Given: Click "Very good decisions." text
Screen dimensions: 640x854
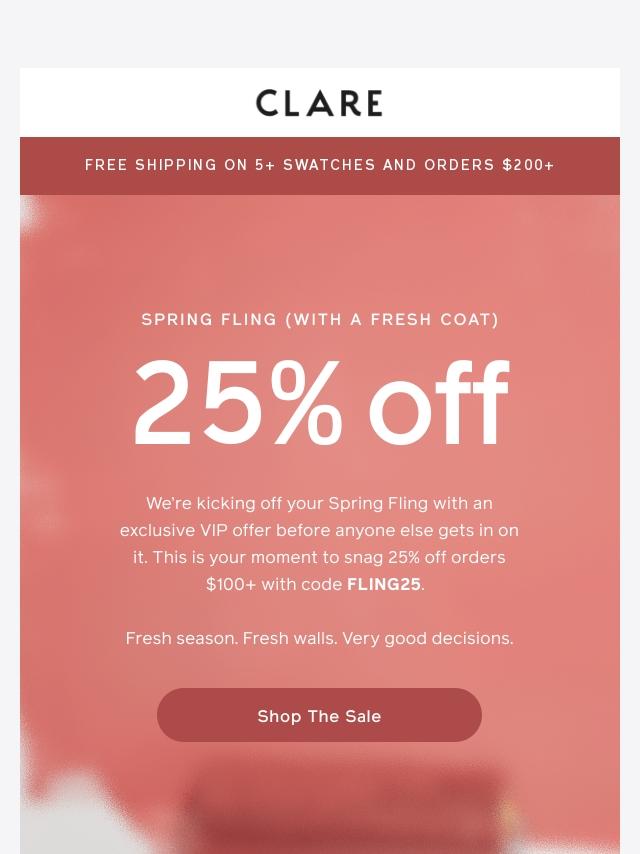Looking at the screenshot, I should point(428,638).
